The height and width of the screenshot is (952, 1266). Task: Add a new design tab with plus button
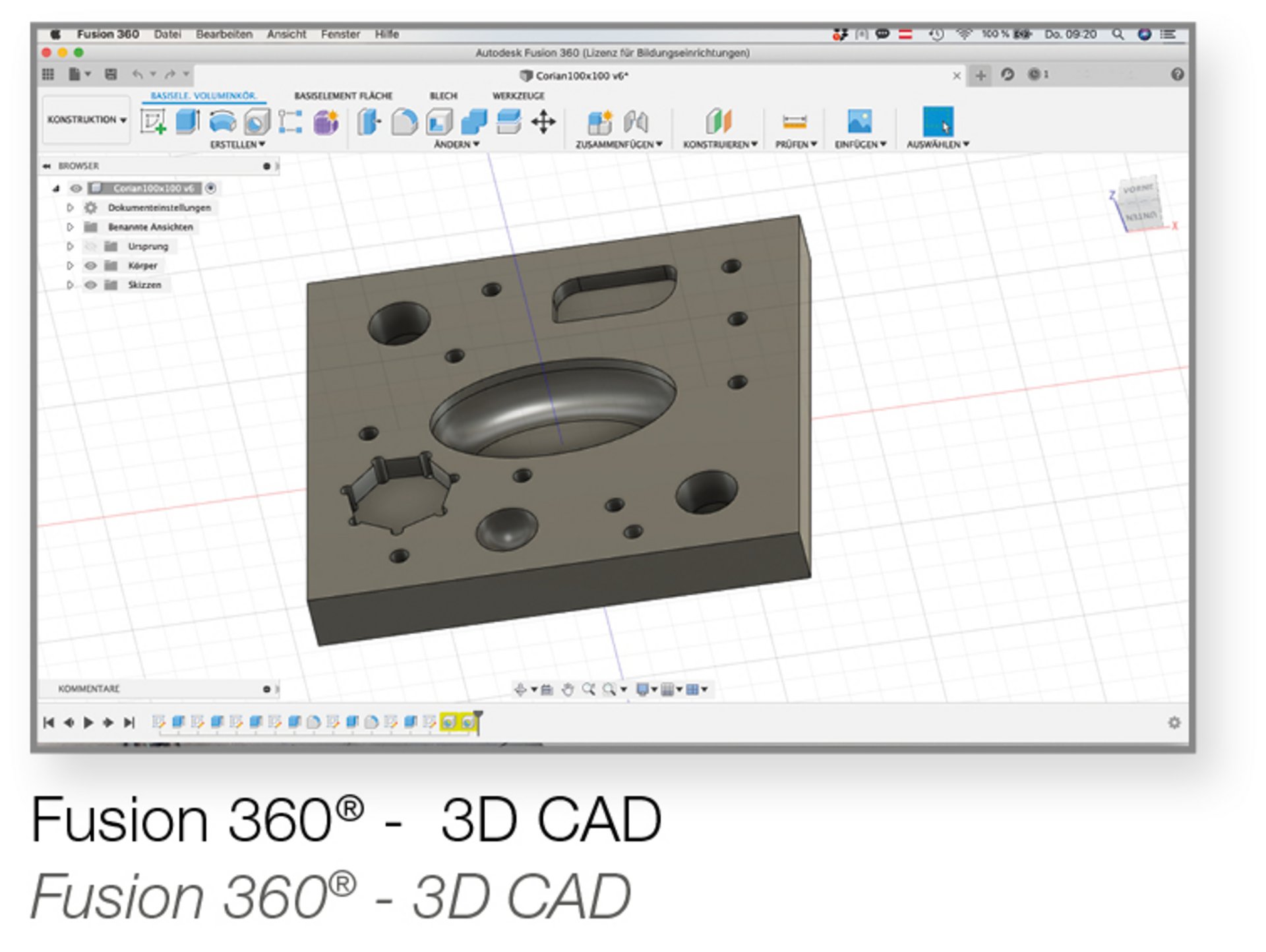coord(980,75)
